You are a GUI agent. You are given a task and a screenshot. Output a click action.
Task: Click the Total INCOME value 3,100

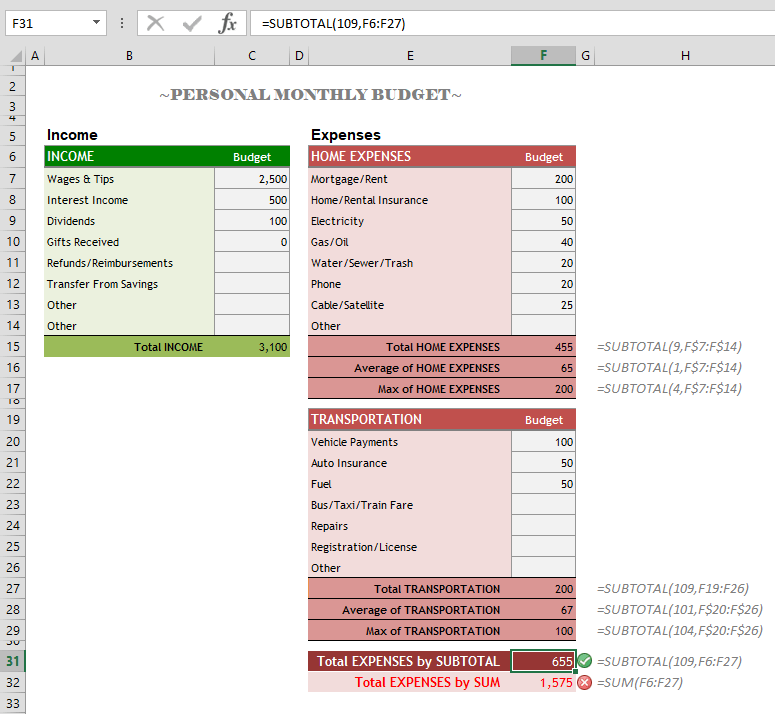pos(252,347)
